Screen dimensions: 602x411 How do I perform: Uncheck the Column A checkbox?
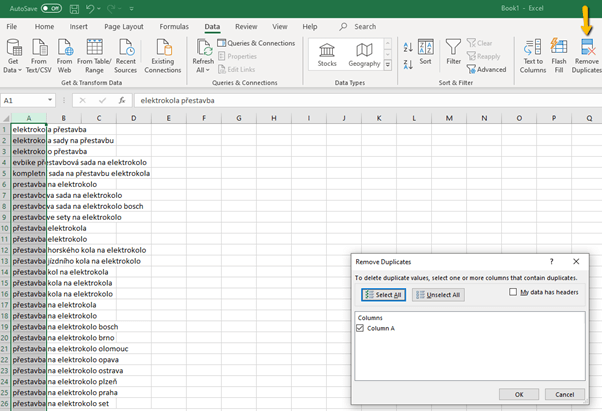360,328
